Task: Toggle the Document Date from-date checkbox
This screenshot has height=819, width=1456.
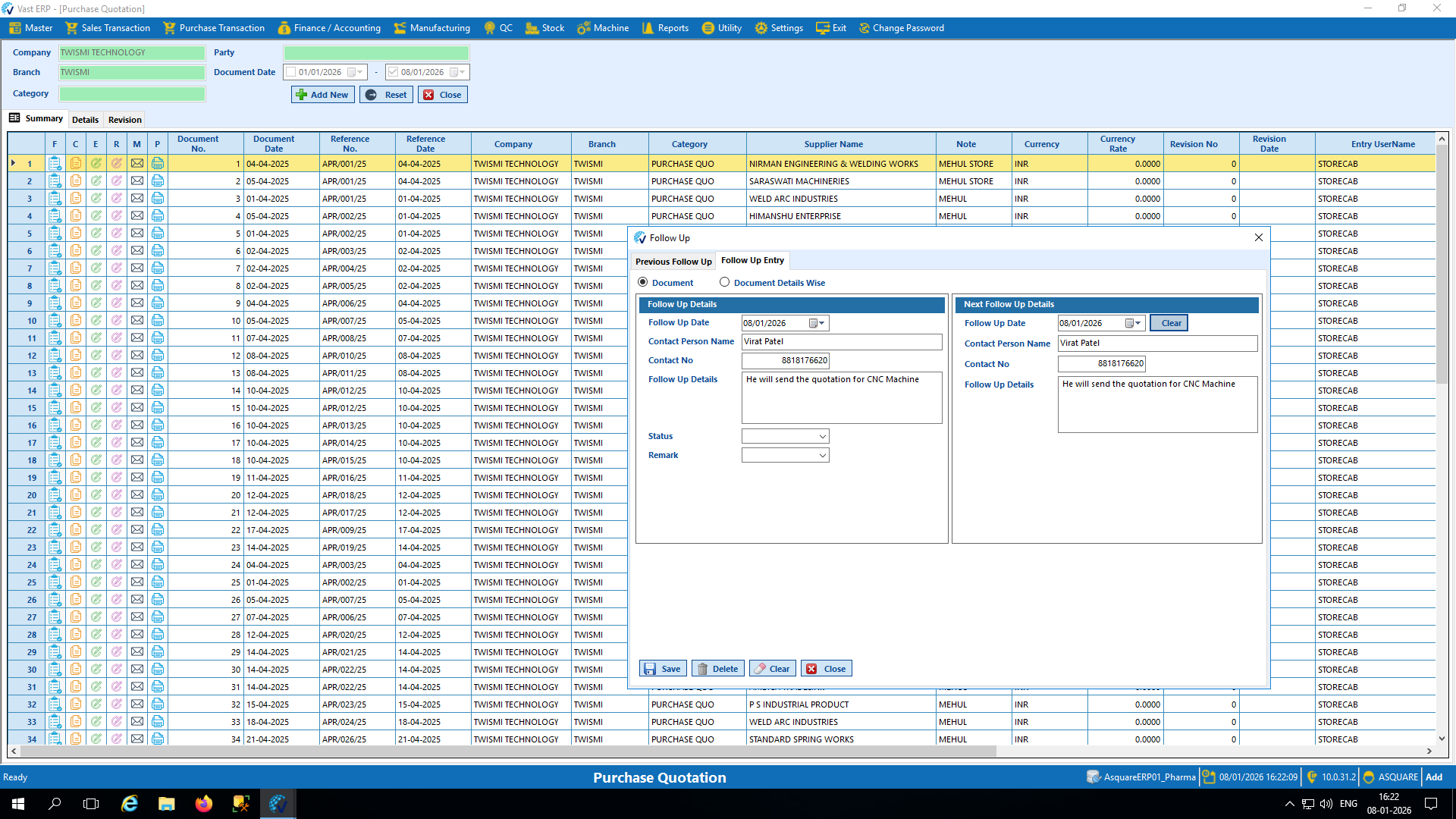Action: coord(290,72)
